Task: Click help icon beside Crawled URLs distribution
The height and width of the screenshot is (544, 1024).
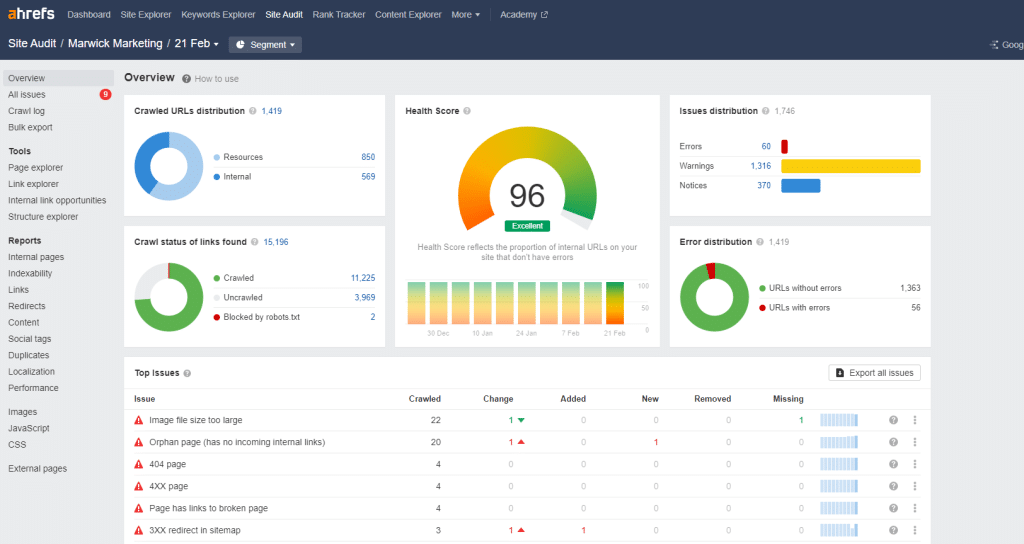Action: pyautogui.click(x=253, y=111)
